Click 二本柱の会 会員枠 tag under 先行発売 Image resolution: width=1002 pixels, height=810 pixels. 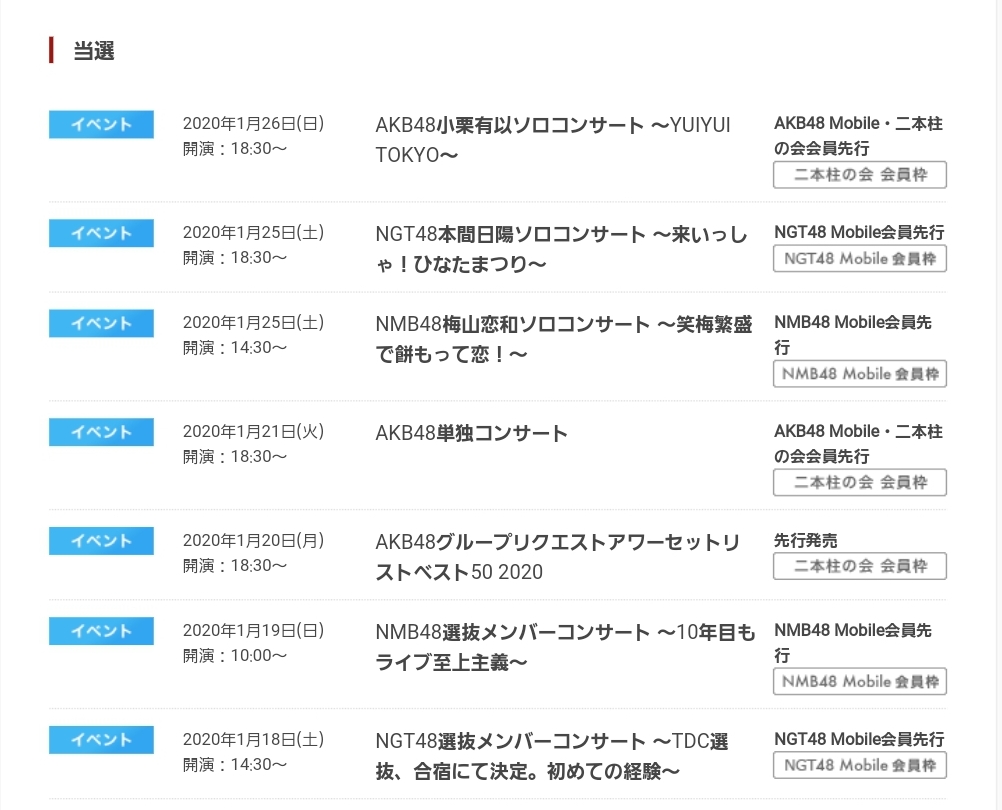click(x=859, y=566)
